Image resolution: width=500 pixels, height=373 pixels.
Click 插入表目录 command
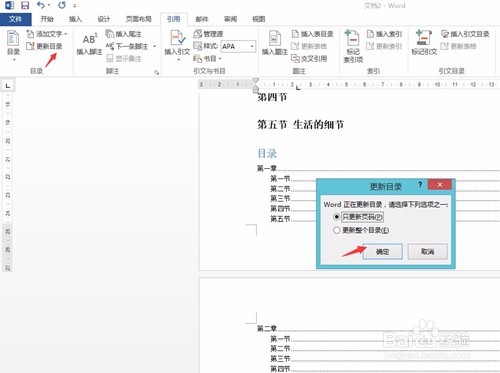312,34
